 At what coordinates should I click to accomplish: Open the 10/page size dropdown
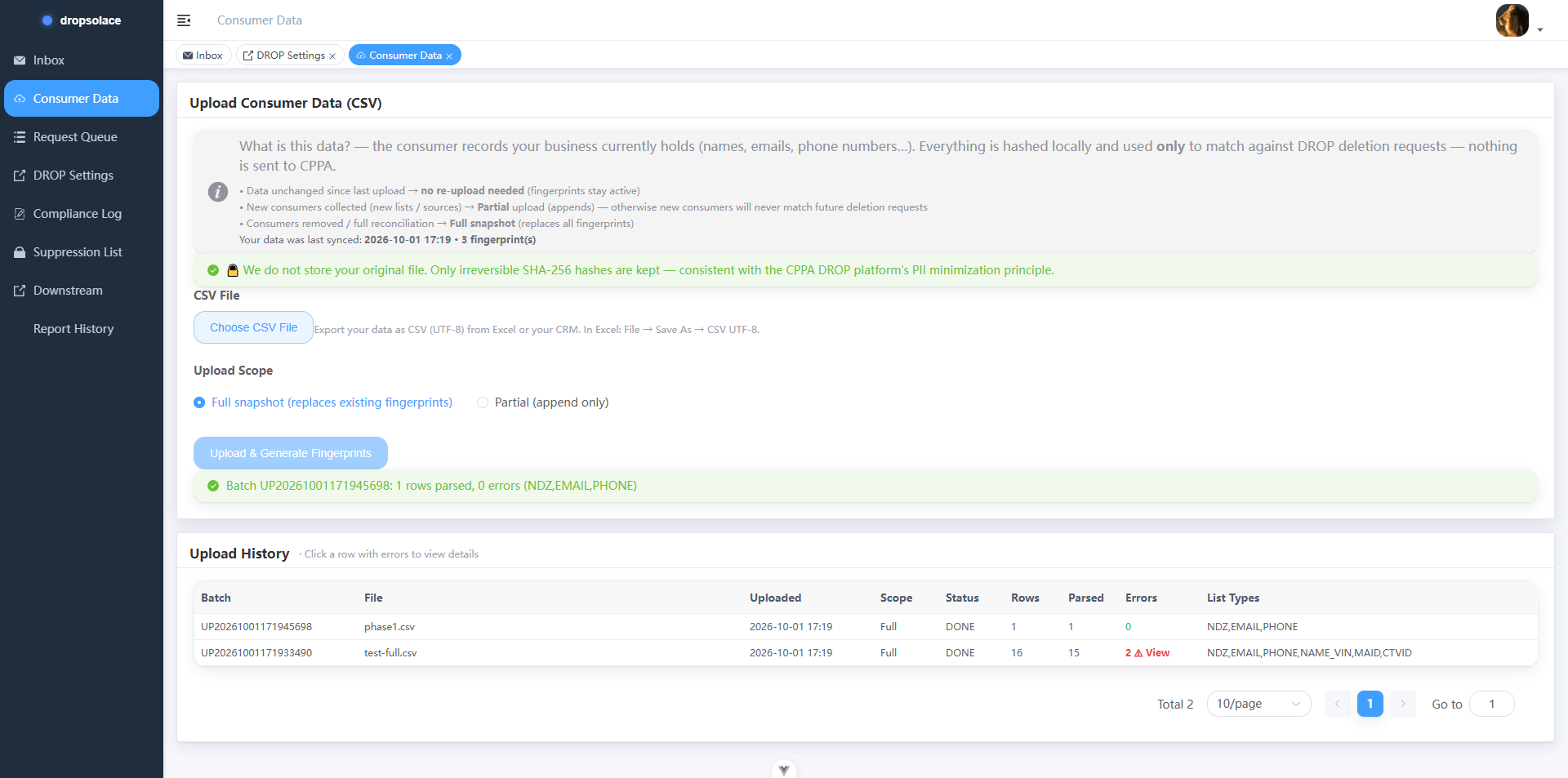pos(1258,704)
